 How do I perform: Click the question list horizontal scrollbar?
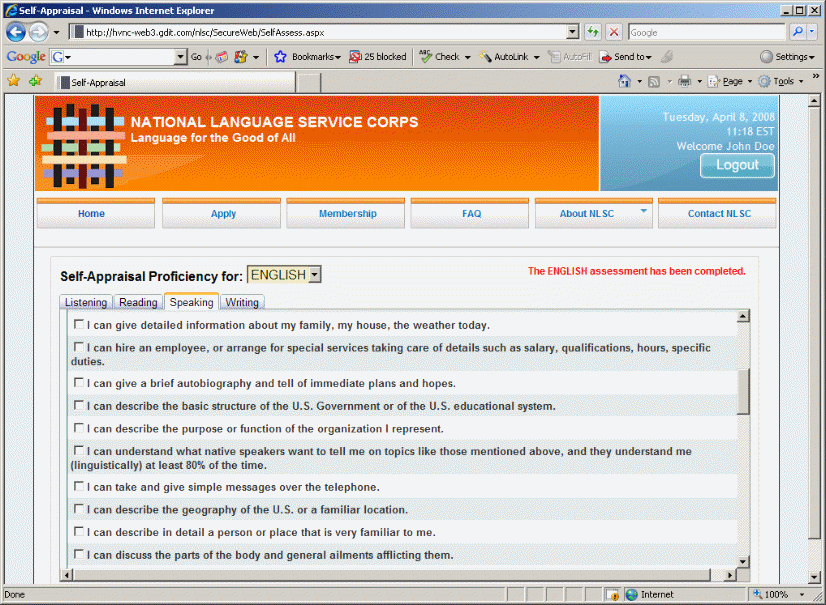point(391,574)
